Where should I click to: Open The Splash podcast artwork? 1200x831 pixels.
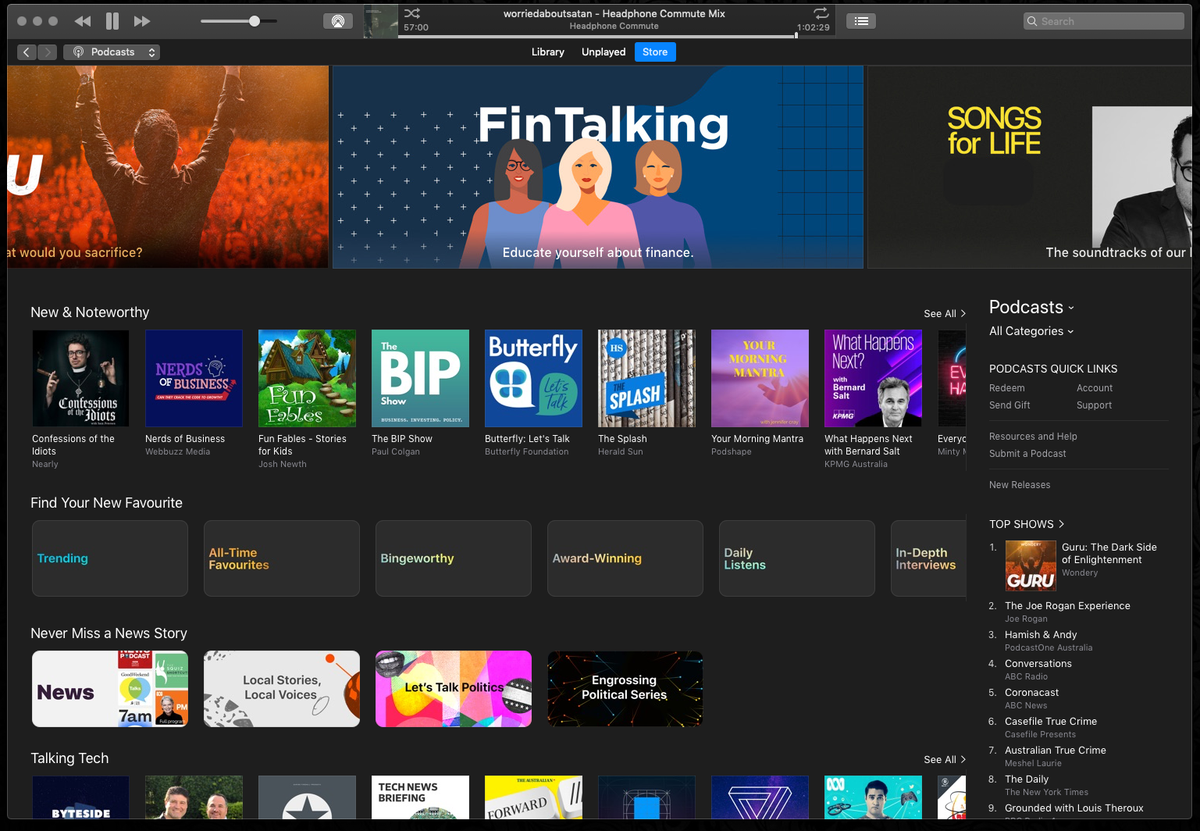click(x=647, y=379)
